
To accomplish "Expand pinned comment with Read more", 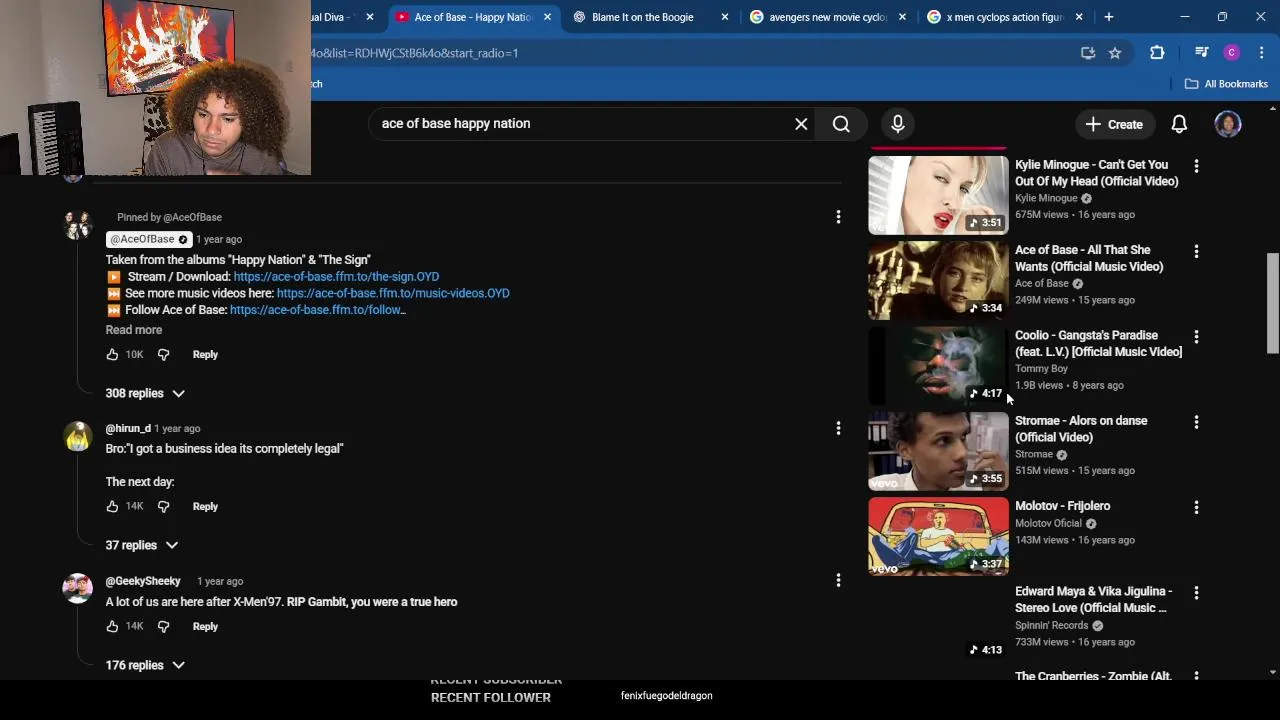I will click(x=134, y=330).
